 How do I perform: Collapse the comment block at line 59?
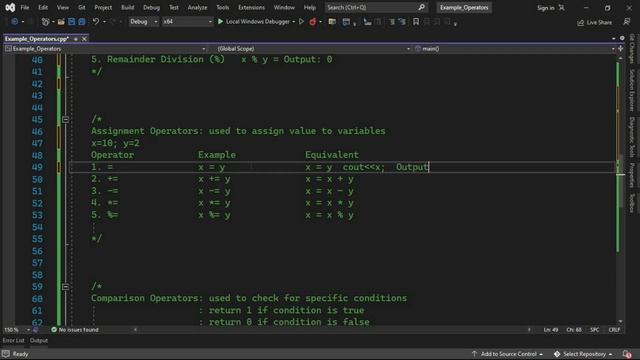65,287
